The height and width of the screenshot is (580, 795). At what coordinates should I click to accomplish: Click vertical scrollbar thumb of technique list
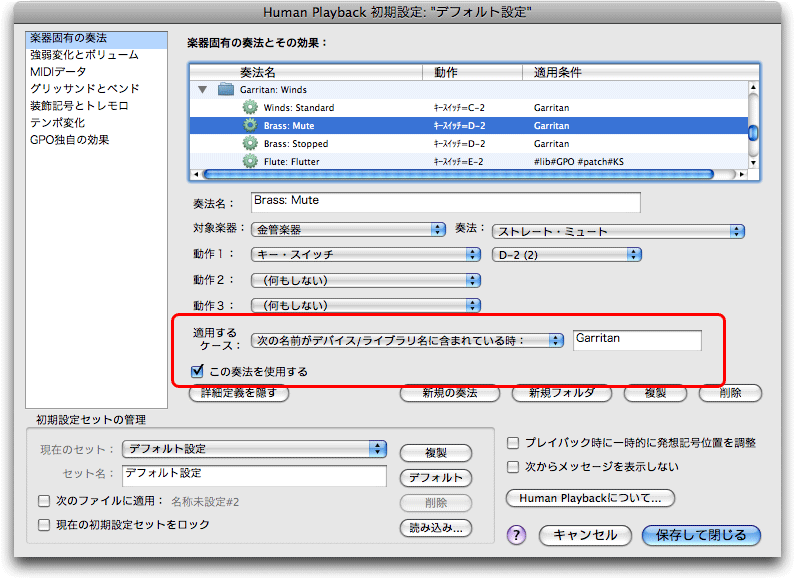(x=753, y=132)
